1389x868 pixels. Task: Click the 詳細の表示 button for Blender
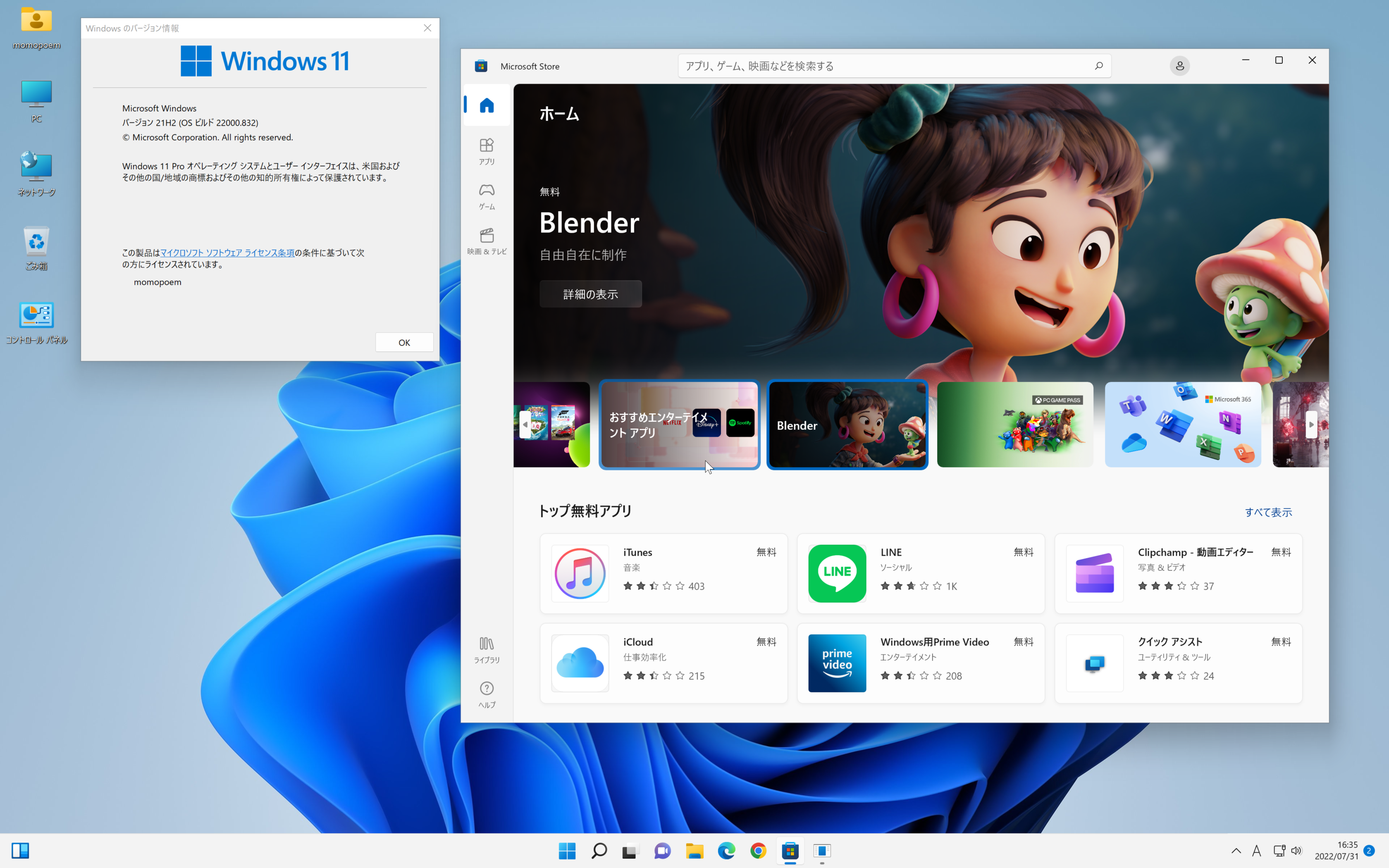[590, 294]
